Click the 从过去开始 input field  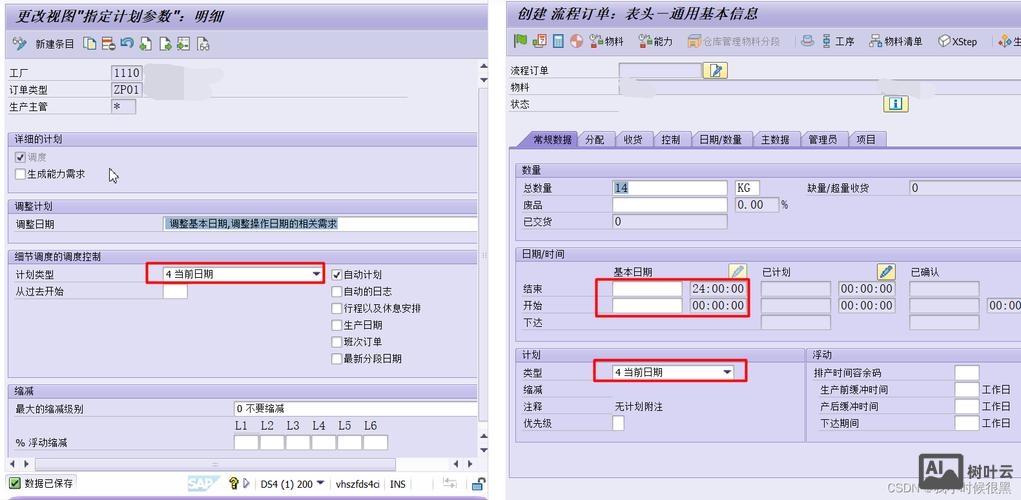175,292
